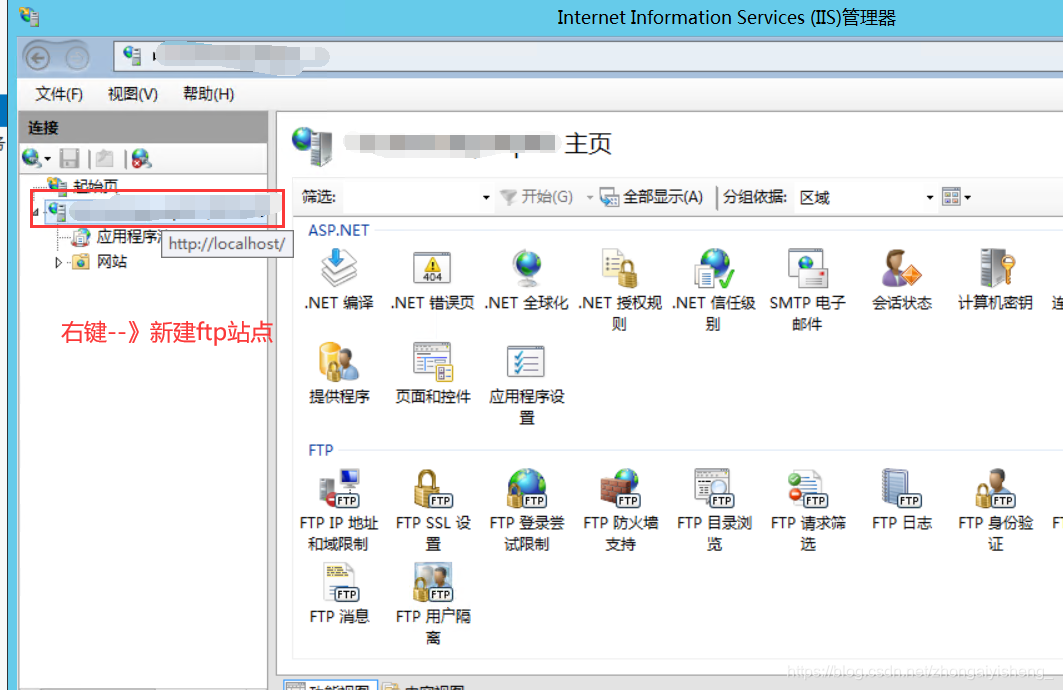This screenshot has height=690, width=1063.
Task: Click the 筛选 filter input field
Action: [x=412, y=197]
